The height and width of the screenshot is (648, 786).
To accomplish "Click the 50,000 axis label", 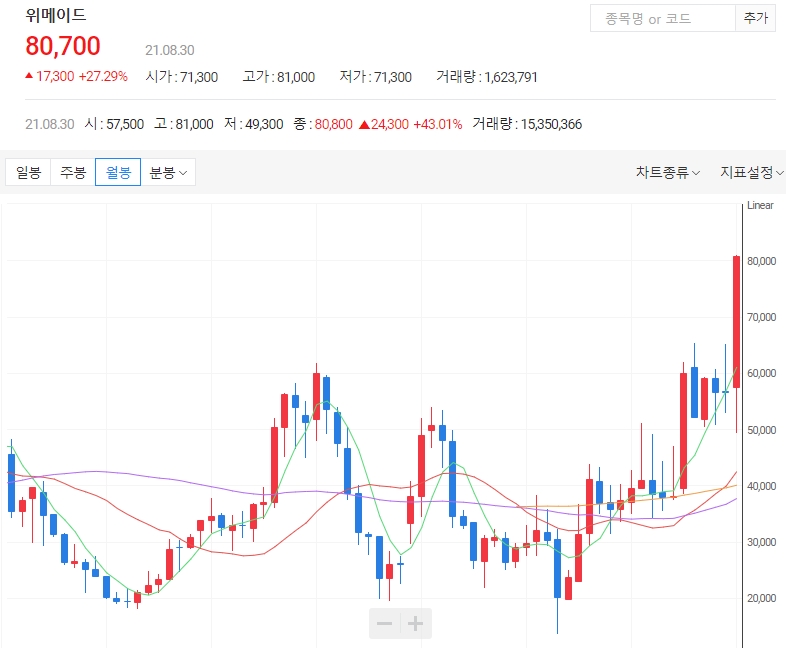I will pyautogui.click(x=761, y=430).
